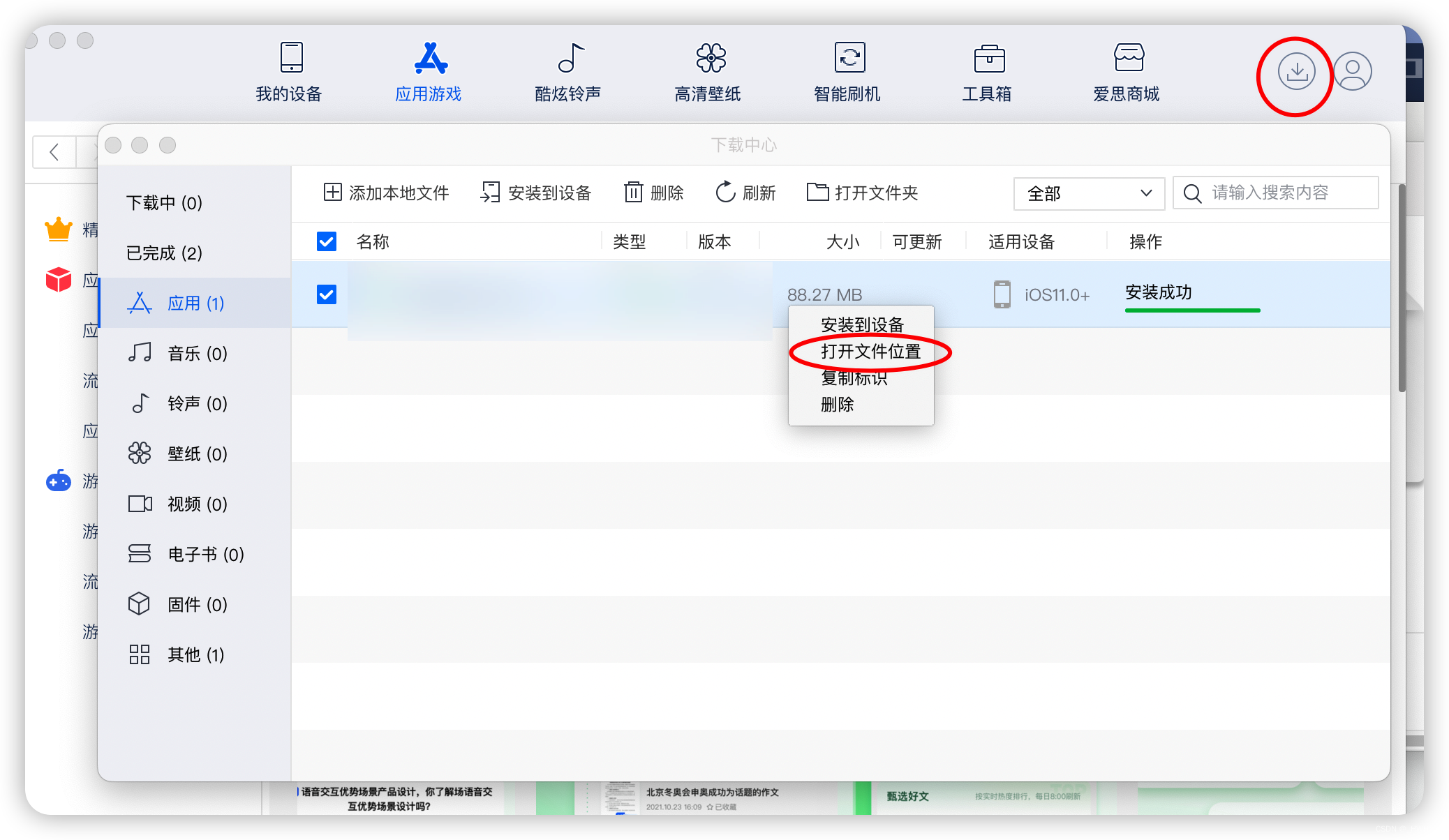Select 应用 (1) category
Screen dimensions: 1449x840
coord(195,303)
